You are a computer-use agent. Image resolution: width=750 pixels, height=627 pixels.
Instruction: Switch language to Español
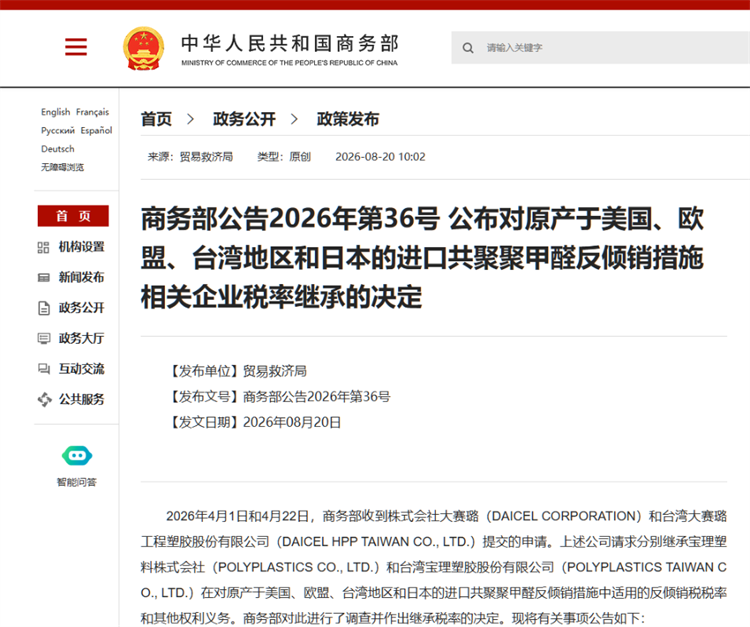pos(96,131)
